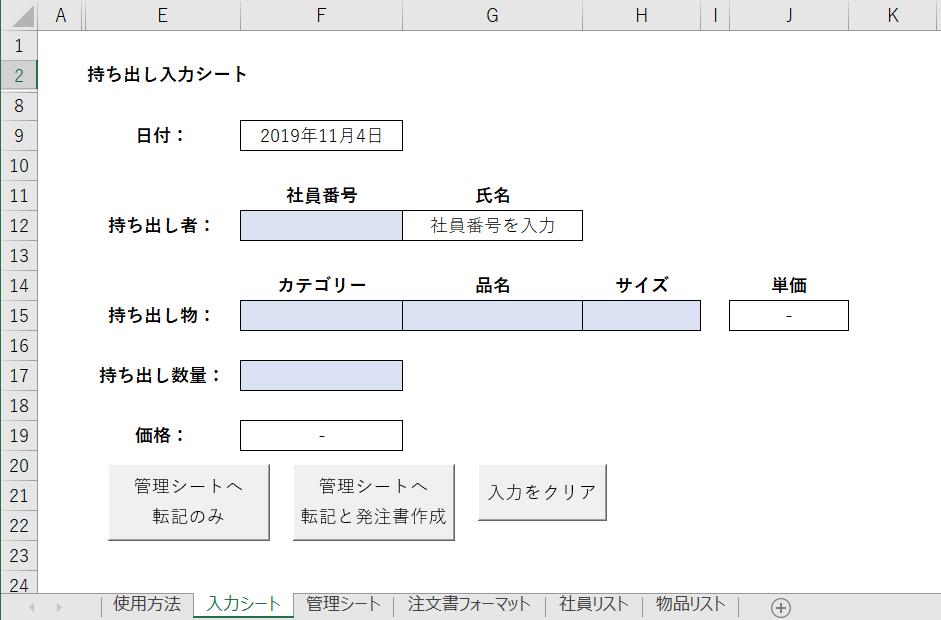941x620 pixels.
Task: Click the カテゴリー heading text
Action: point(322,286)
